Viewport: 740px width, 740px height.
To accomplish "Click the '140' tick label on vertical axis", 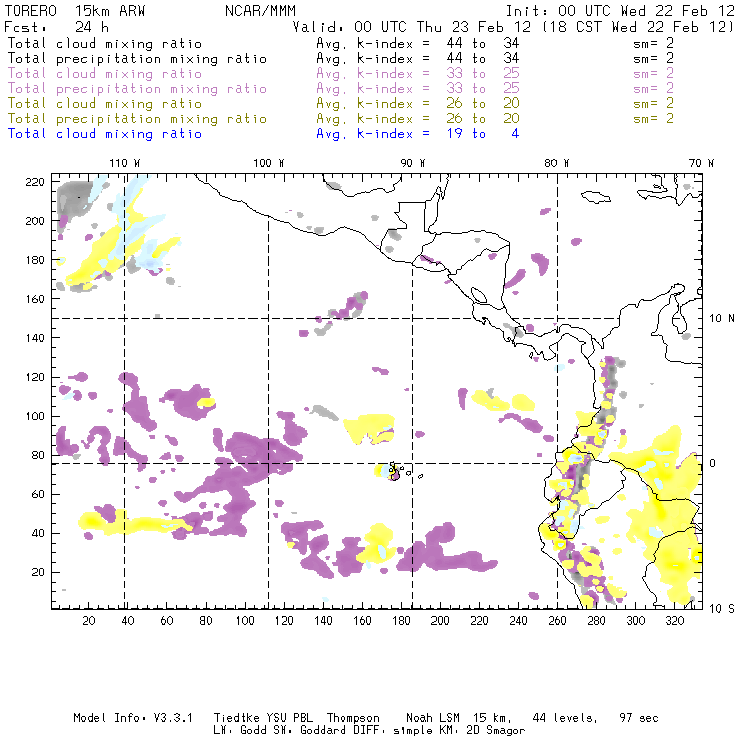I will click(x=35, y=338).
